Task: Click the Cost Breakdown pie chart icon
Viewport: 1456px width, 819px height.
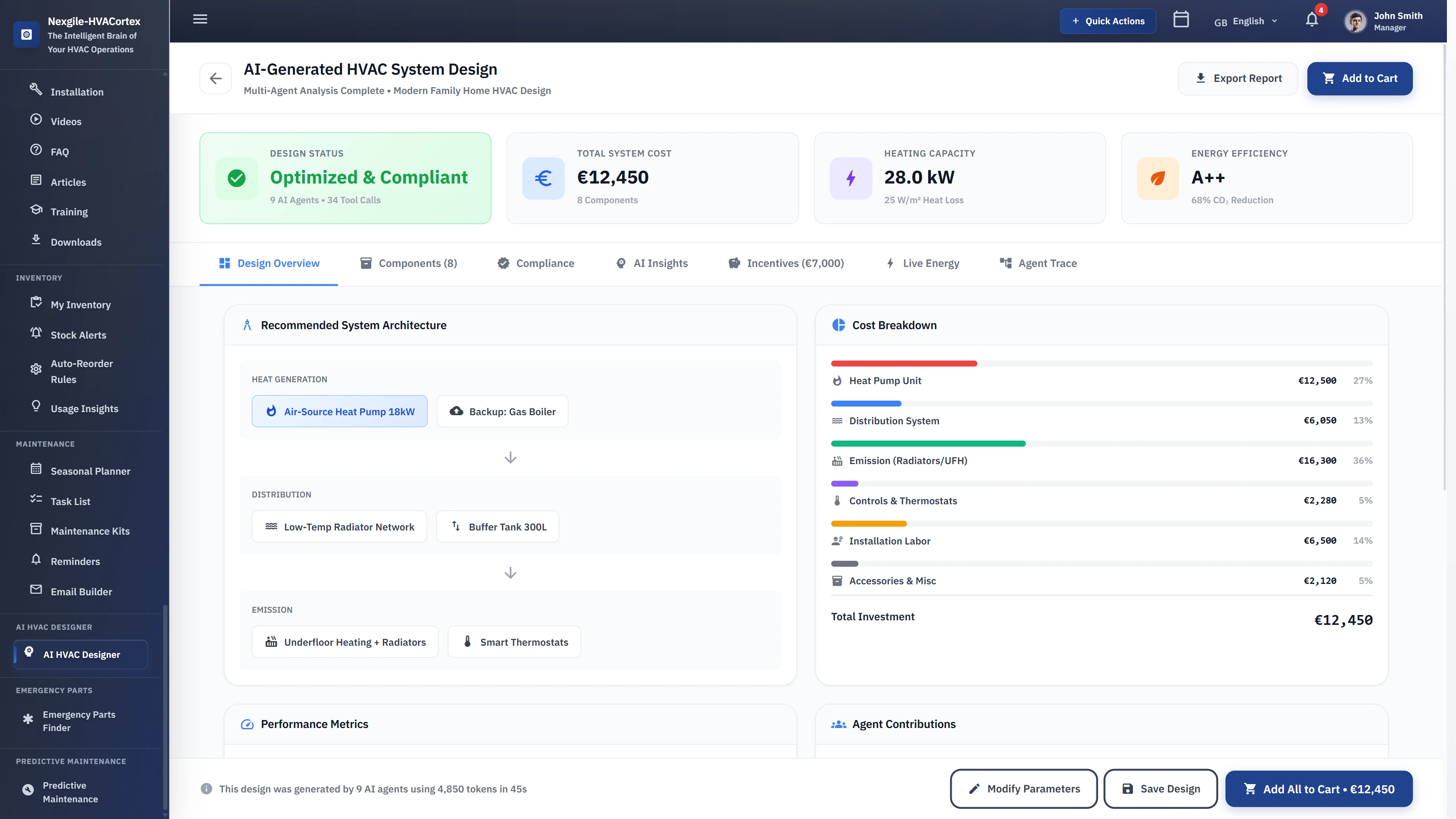Action: [x=838, y=325]
